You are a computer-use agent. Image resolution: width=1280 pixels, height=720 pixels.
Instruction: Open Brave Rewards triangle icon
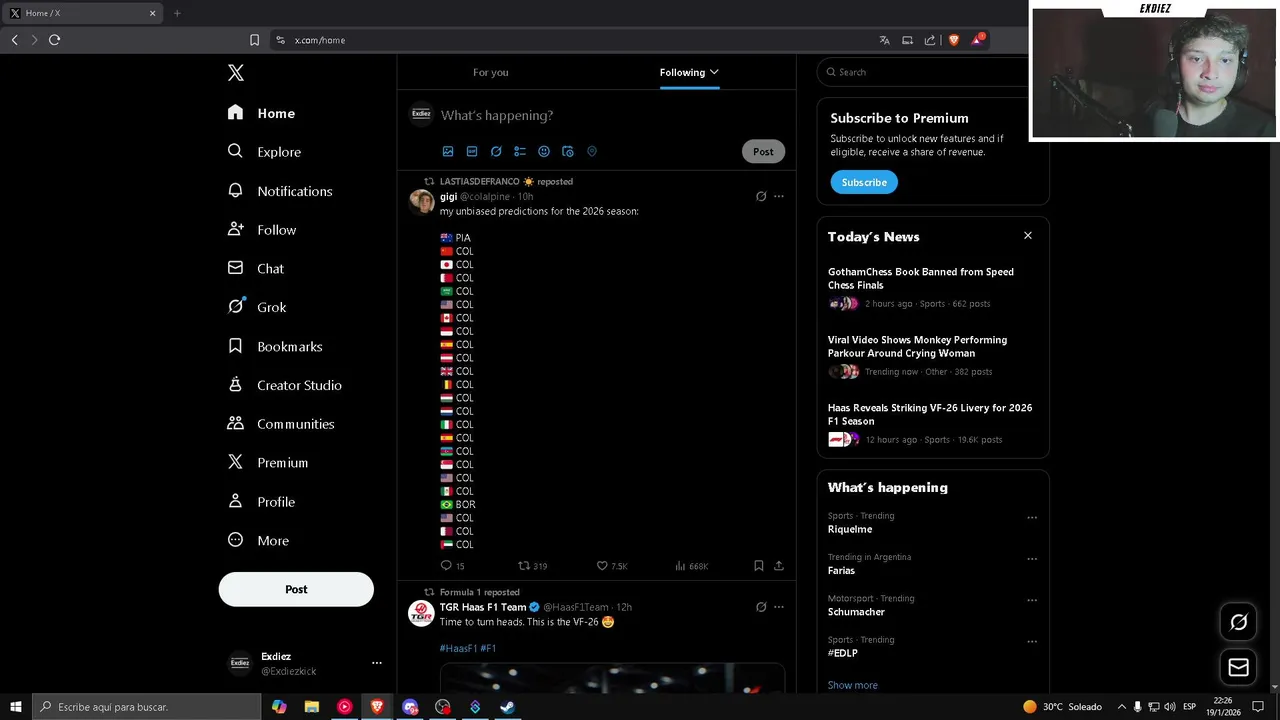click(977, 40)
